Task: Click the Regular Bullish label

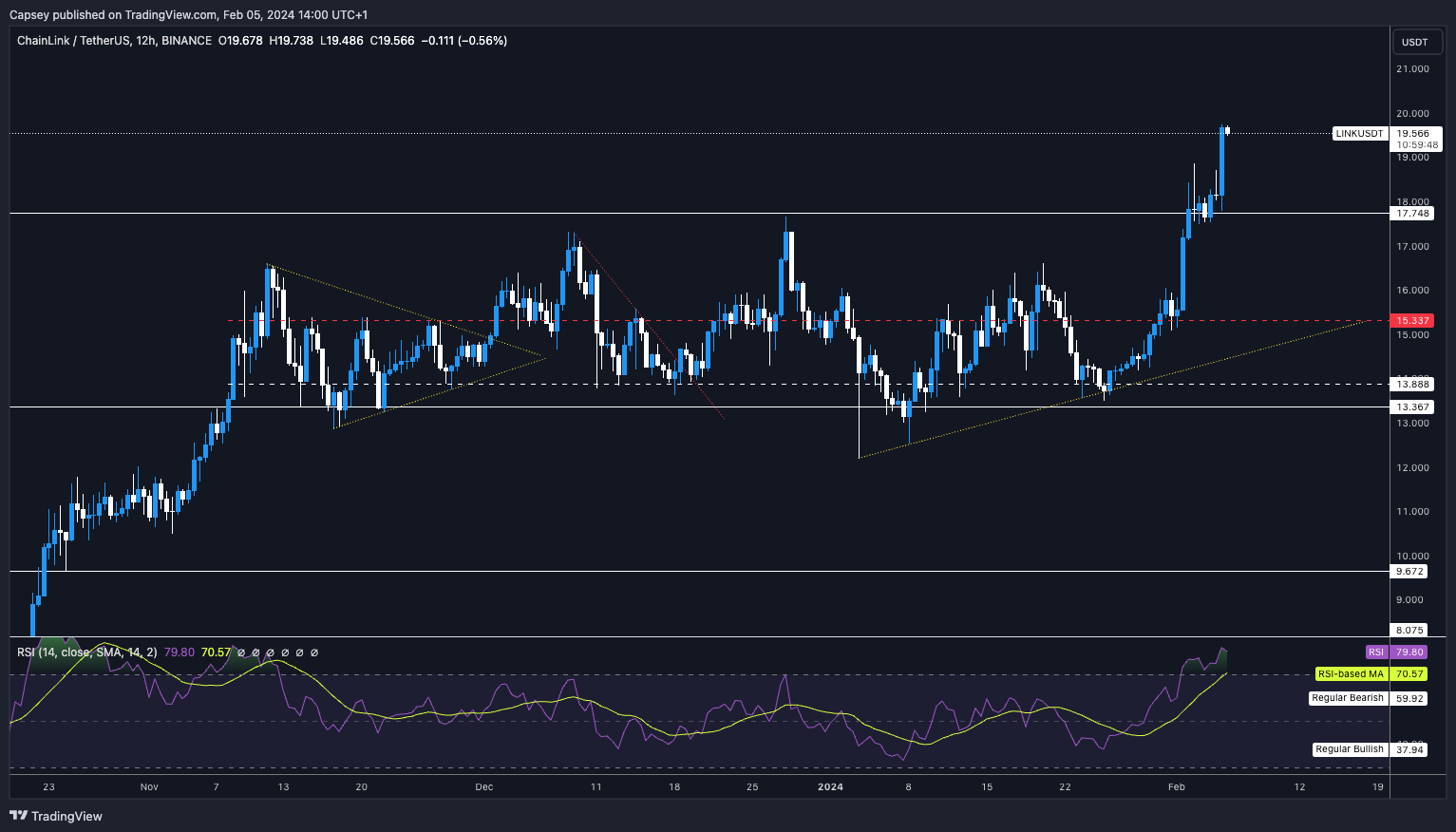Action: tap(1349, 749)
